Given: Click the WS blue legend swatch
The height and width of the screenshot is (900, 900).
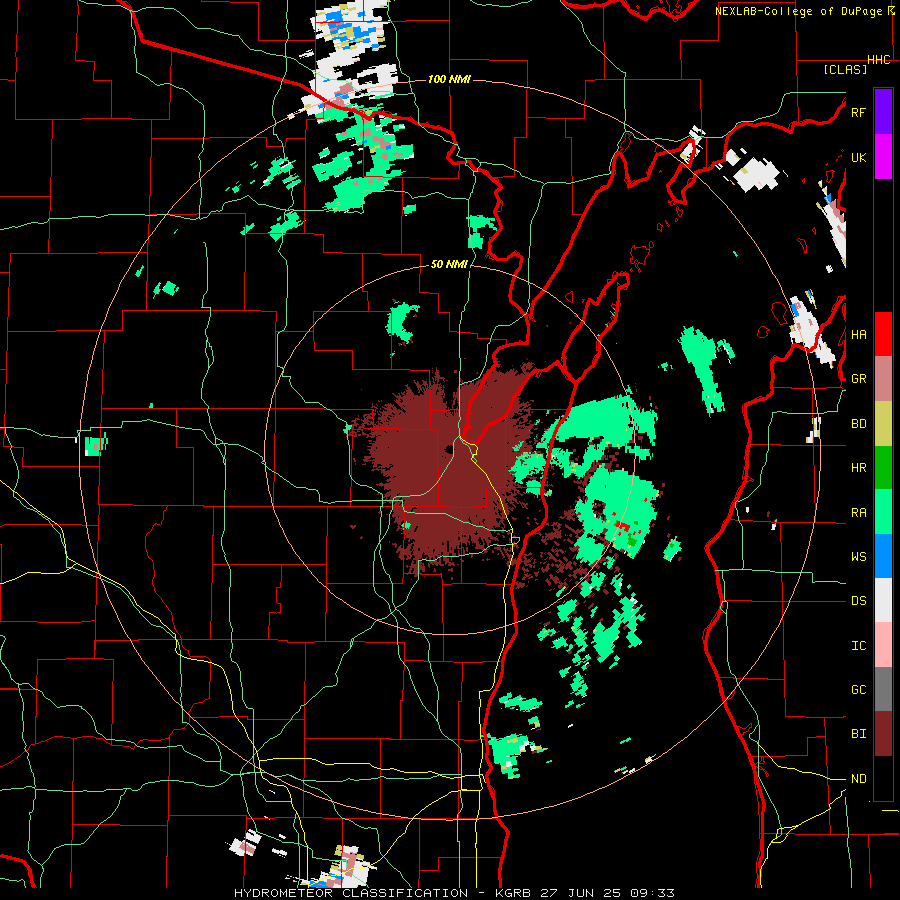Looking at the screenshot, I should pos(883,556).
